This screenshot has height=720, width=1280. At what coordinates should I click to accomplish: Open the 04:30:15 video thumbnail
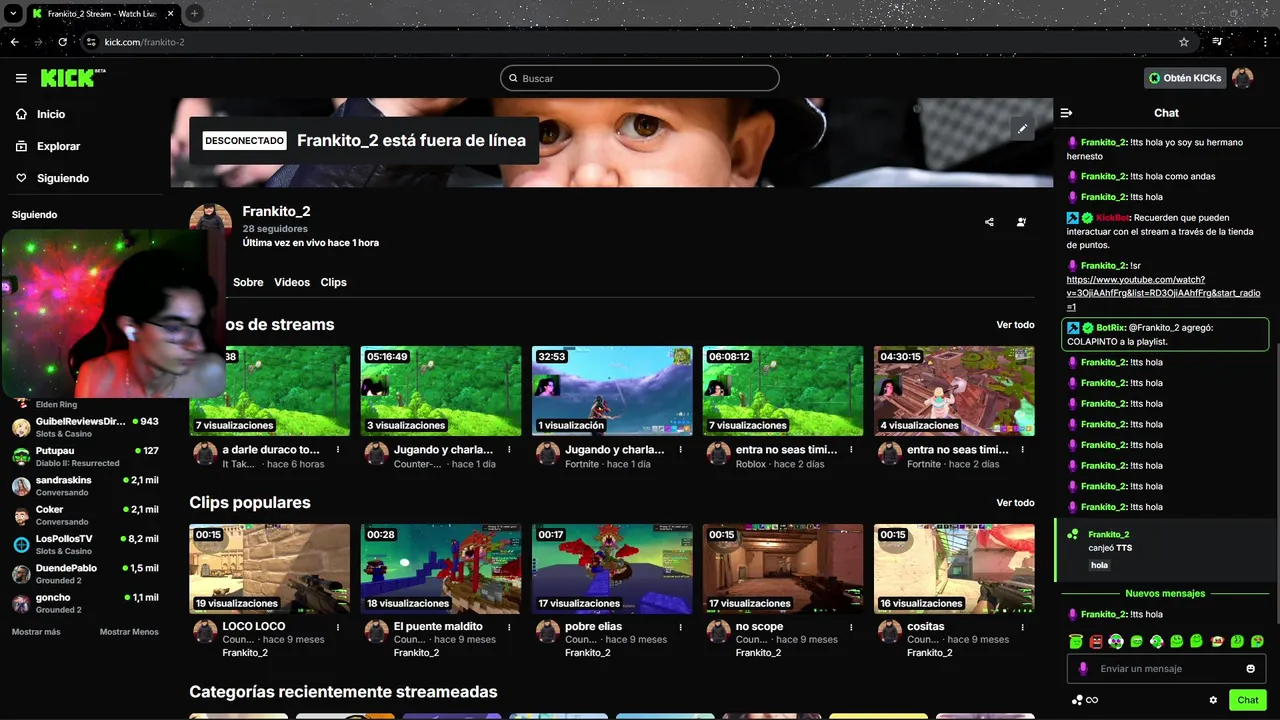[x=954, y=391]
